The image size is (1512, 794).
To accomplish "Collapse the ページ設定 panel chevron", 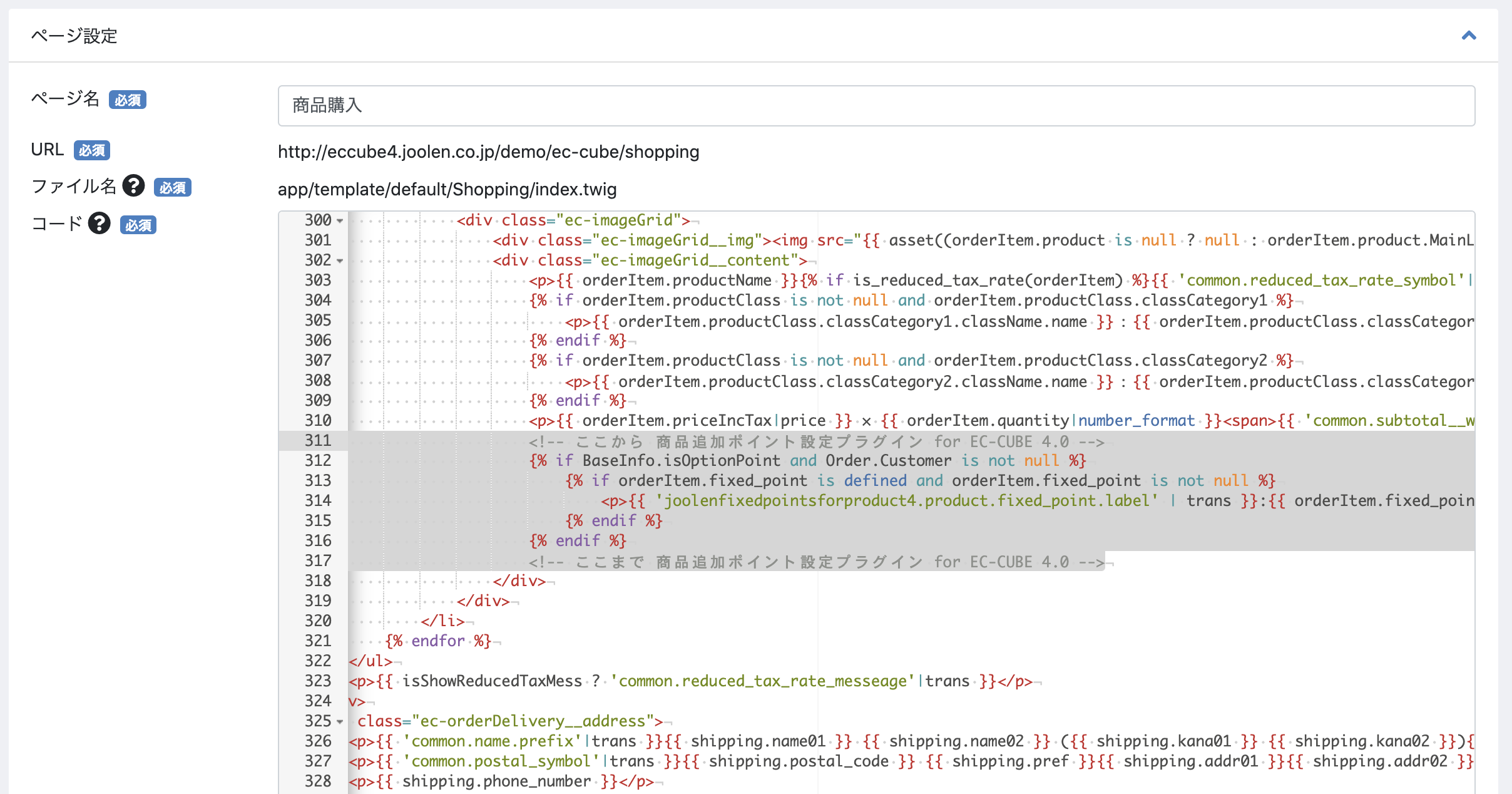I will click(1468, 36).
